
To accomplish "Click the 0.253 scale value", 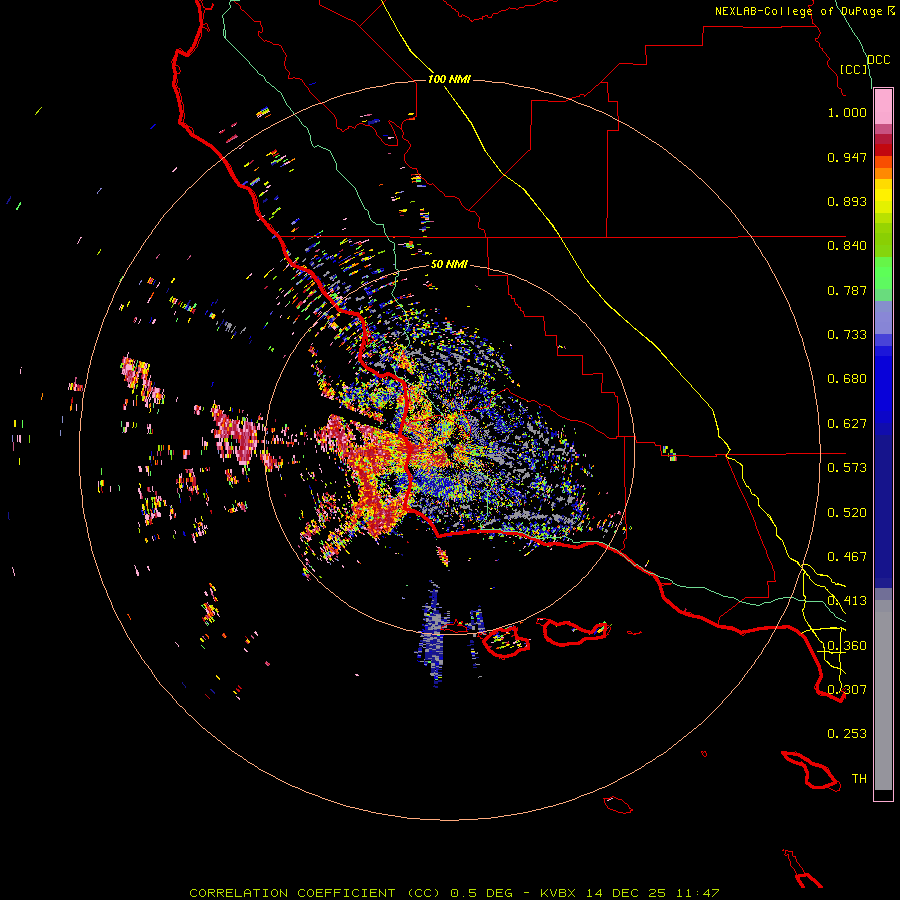I will coord(847,734).
